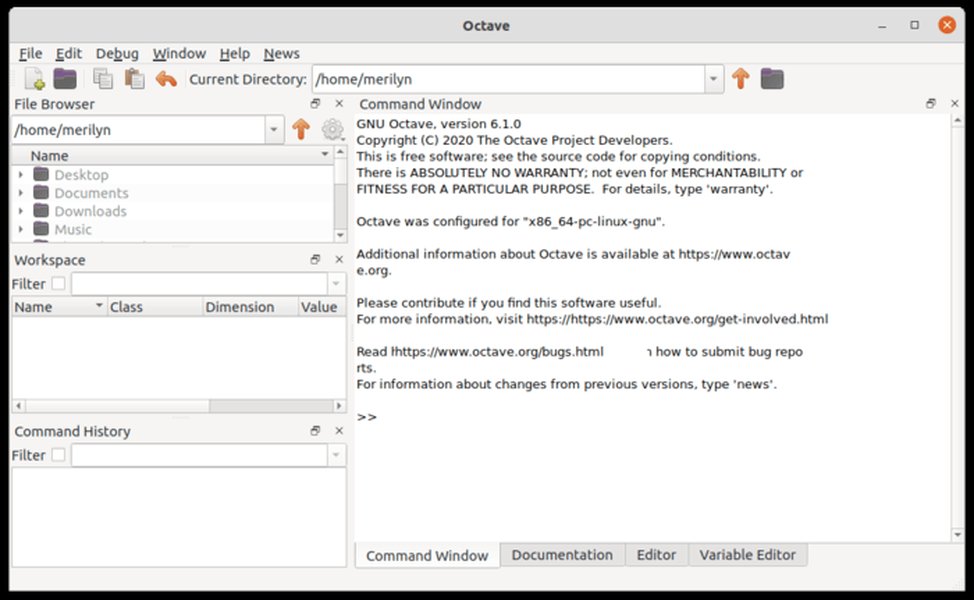
Task: Switch to the Documentation tab
Action: click(562, 555)
